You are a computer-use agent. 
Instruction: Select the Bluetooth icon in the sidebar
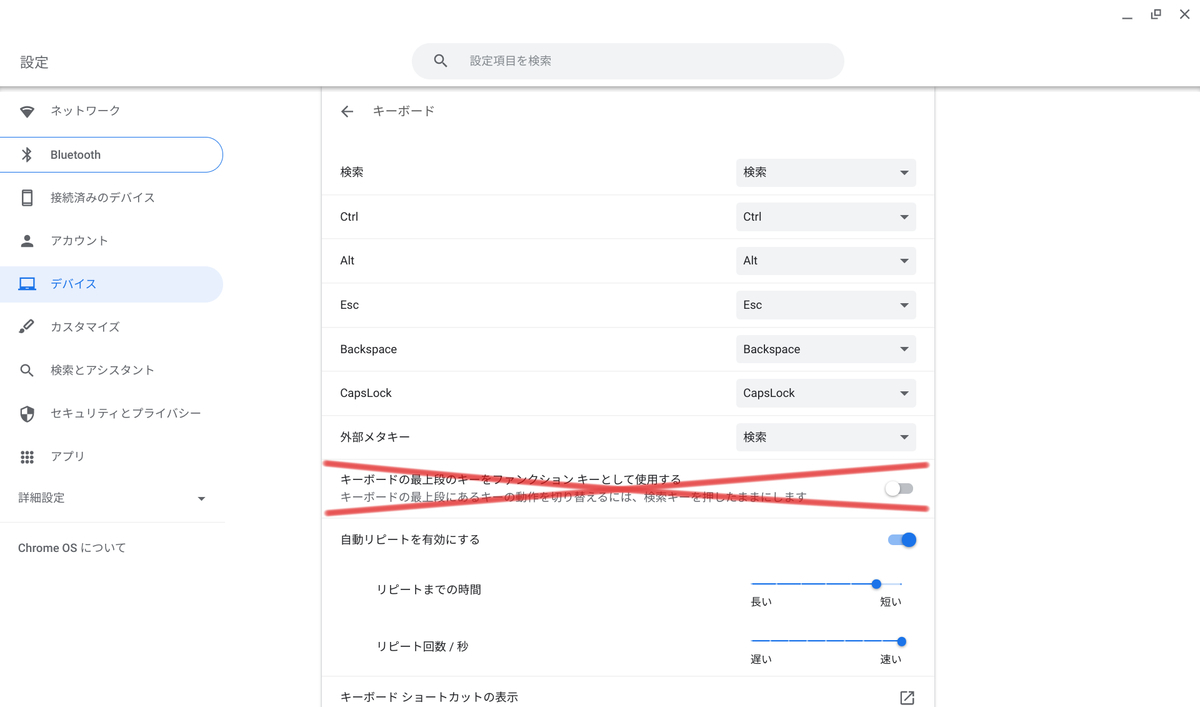pyautogui.click(x=27, y=154)
